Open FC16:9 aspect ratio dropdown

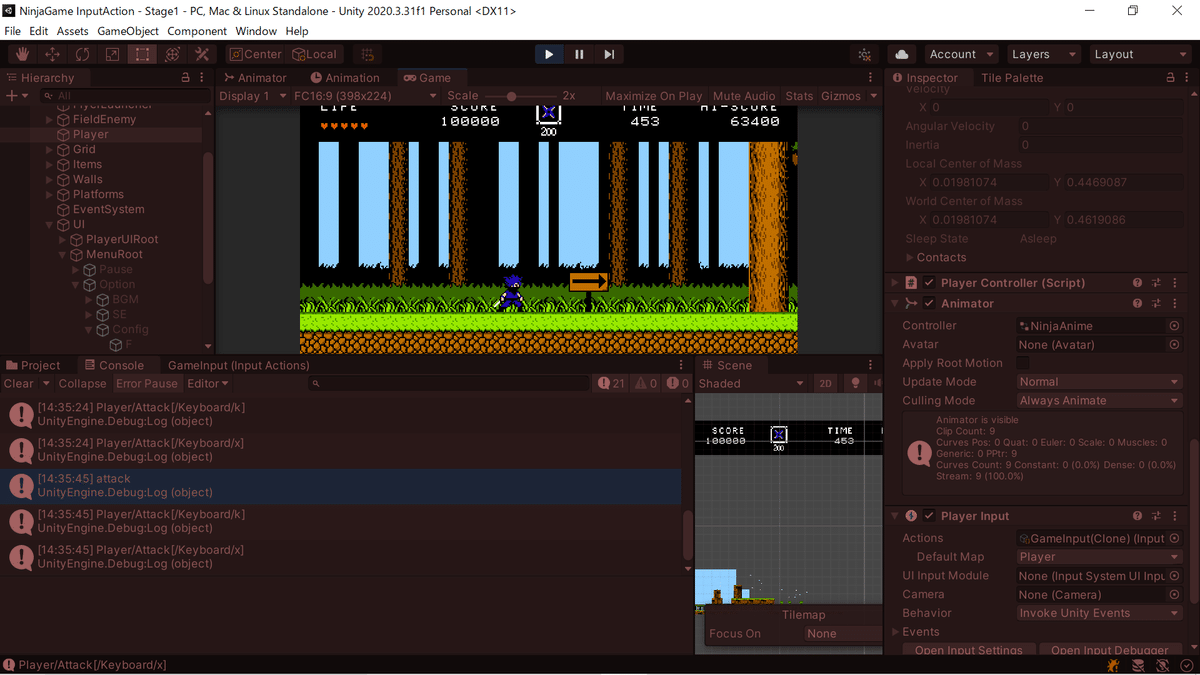pos(365,96)
